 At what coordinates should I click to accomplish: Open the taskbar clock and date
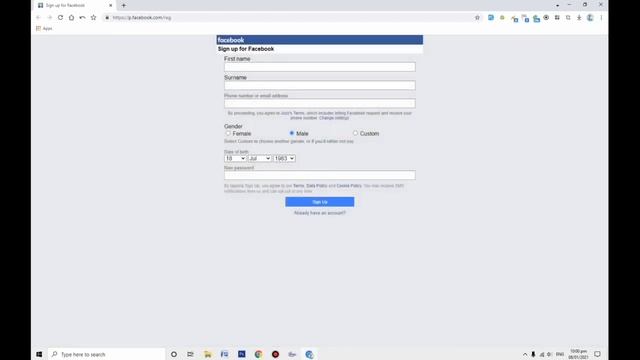coord(578,354)
